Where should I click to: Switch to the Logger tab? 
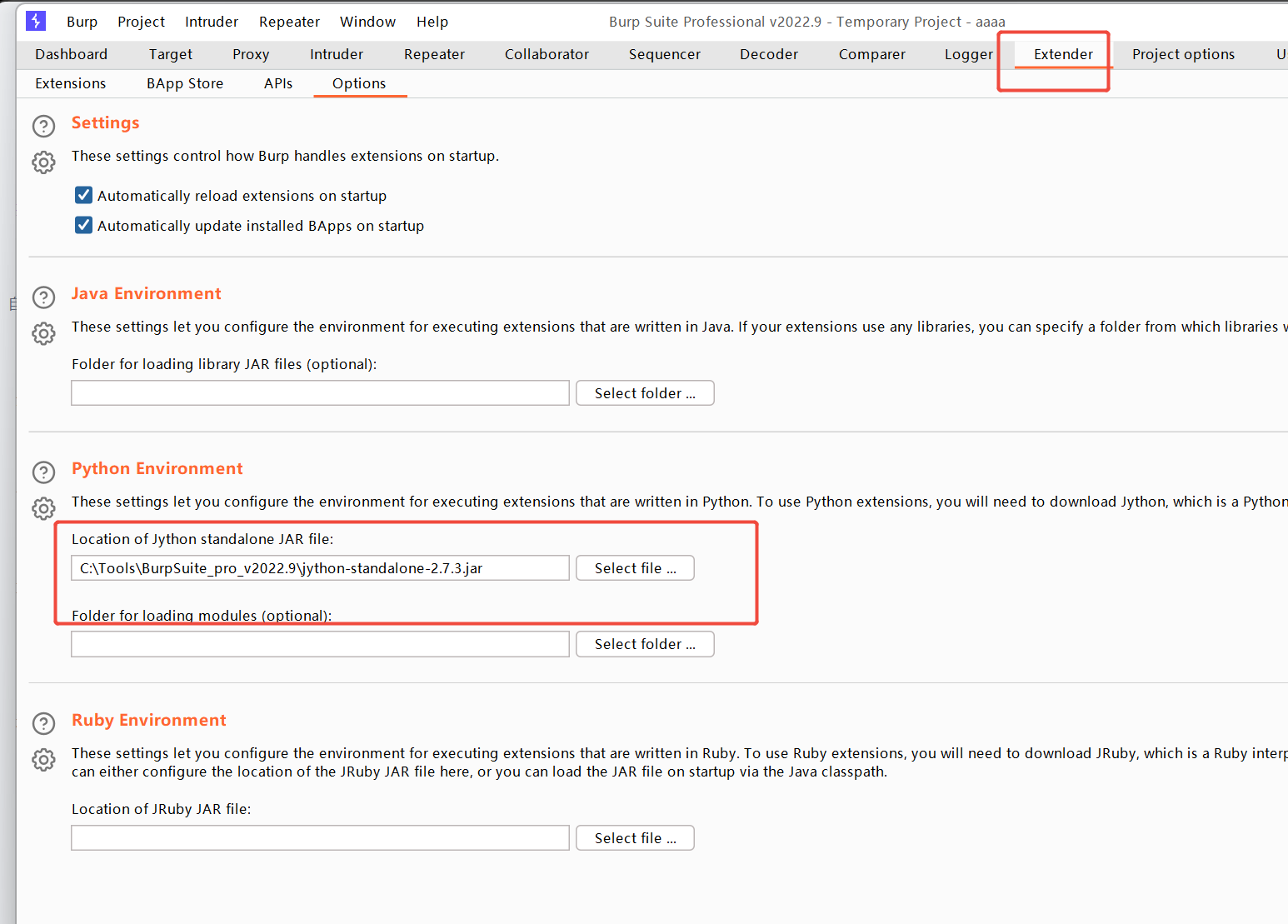[968, 54]
